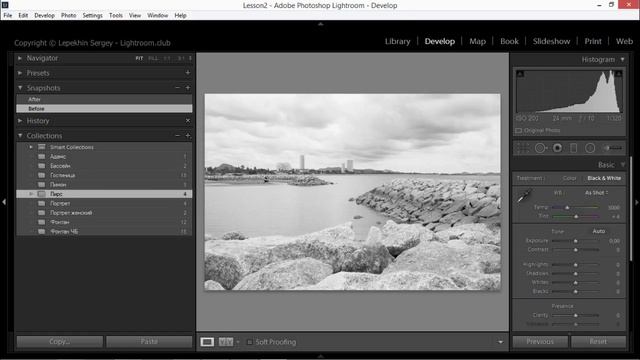640x360 pixels.
Task: Adjust the Clarity slider handle
Action: (x=576, y=315)
